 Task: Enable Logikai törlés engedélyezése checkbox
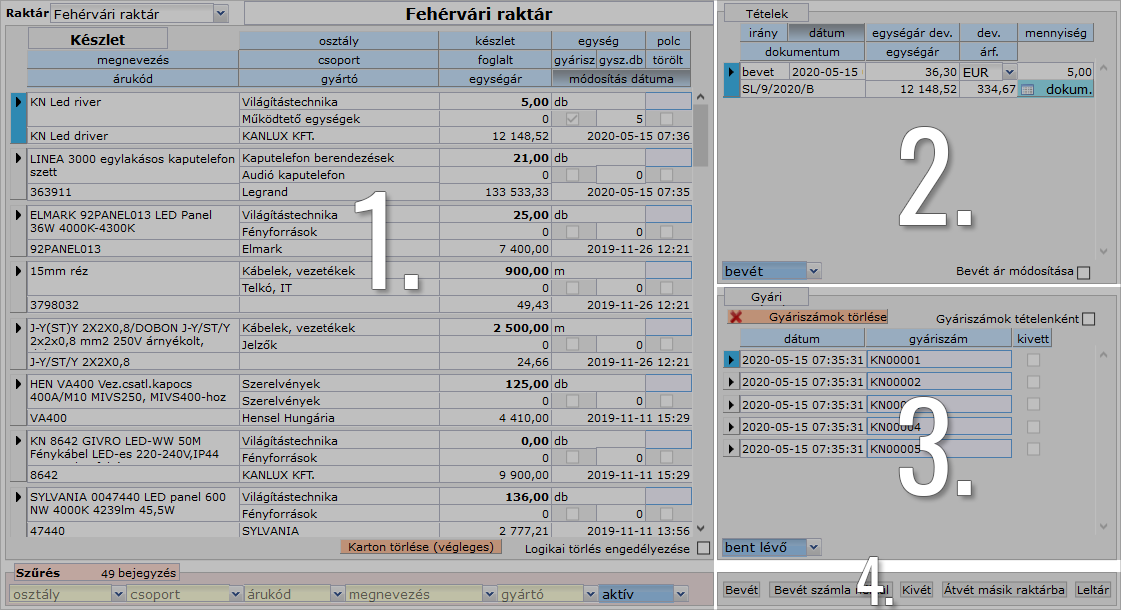tap(703, 548)
